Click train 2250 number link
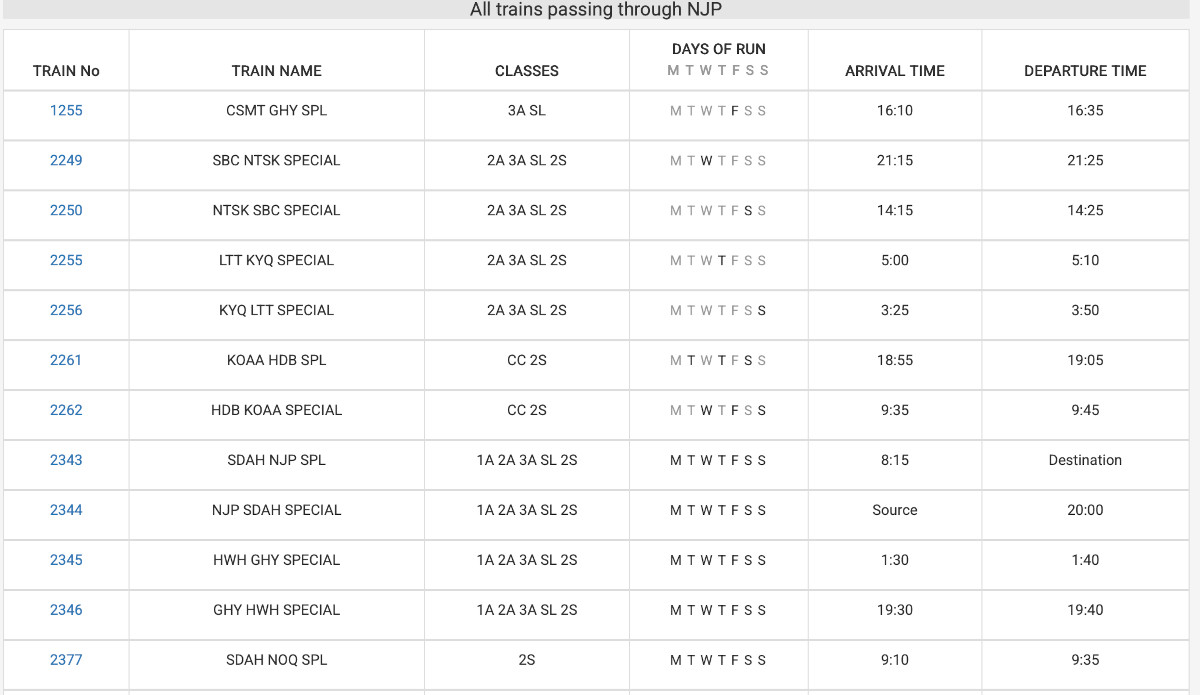The image size is (1200, 695). (x=66, y=211)
